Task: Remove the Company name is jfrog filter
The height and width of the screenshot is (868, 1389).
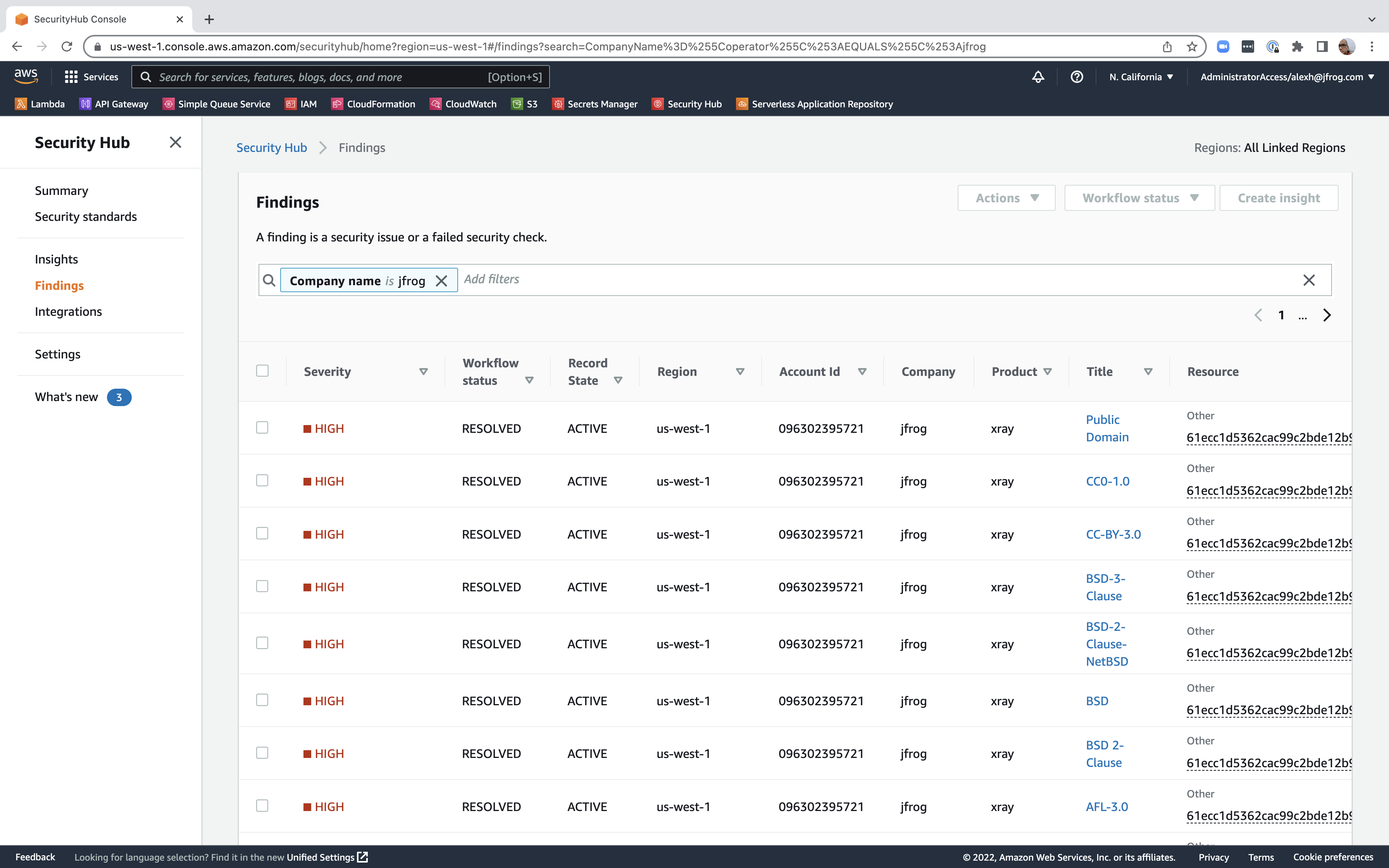Action: (x=441, y=281)
